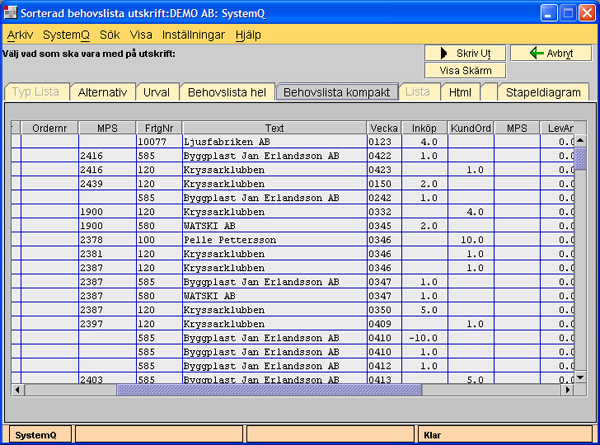Viewport: 600px width, 445px height.
Task: Open the Sök menu
Action: [x=109, y=35]
